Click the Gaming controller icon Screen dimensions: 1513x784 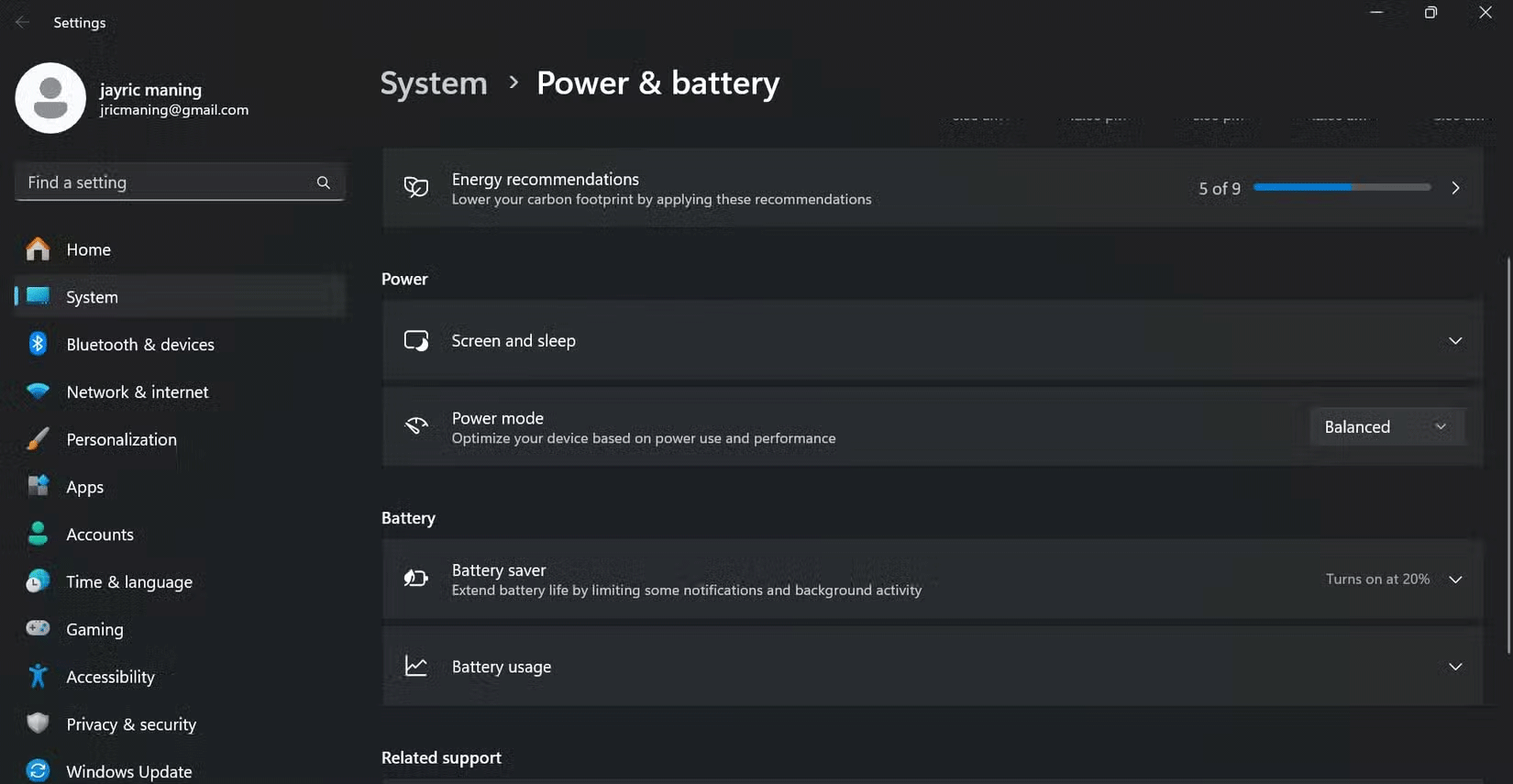click(x=38, y=629)
